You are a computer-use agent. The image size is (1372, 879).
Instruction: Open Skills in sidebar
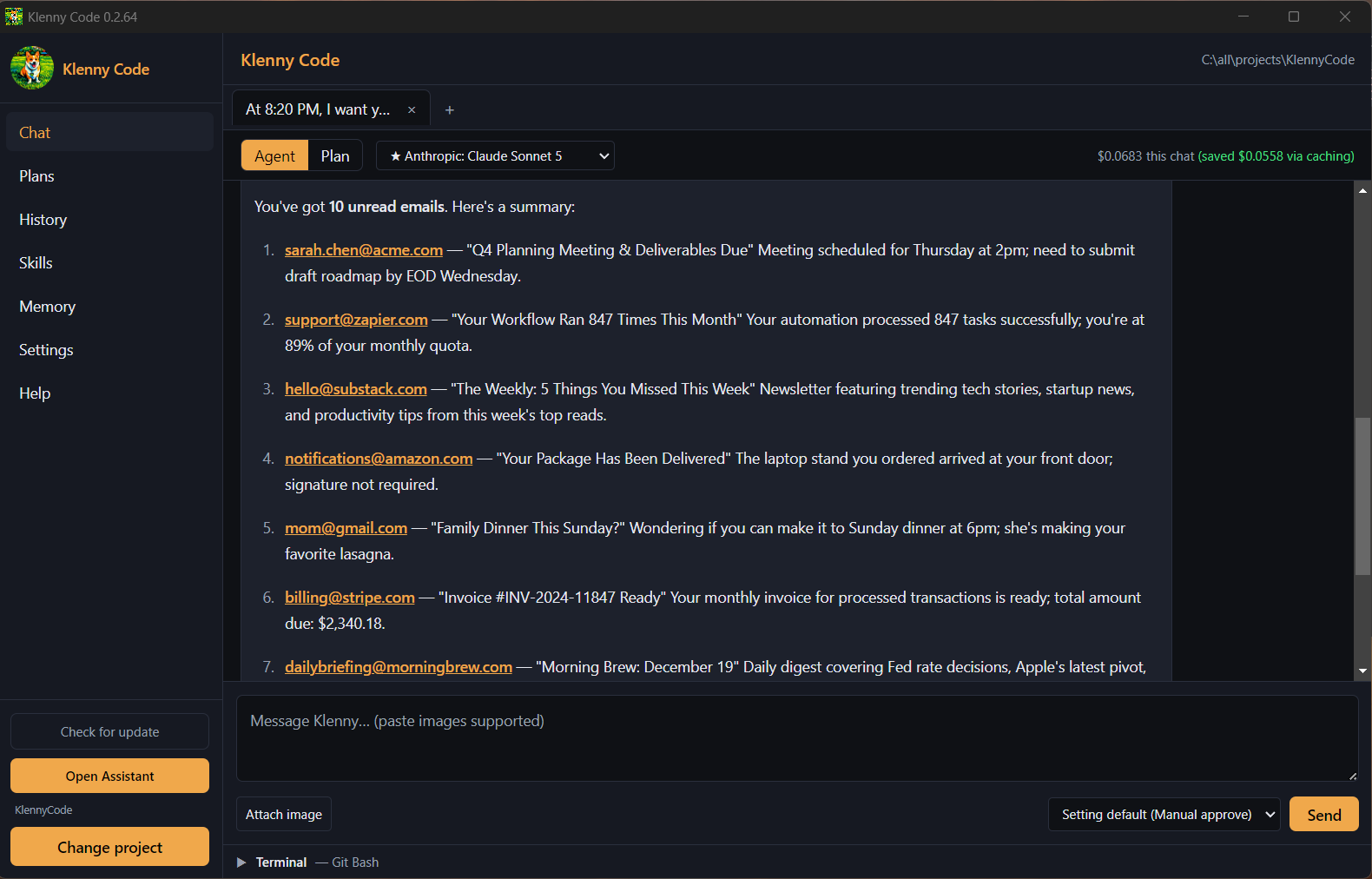(109, 263)
